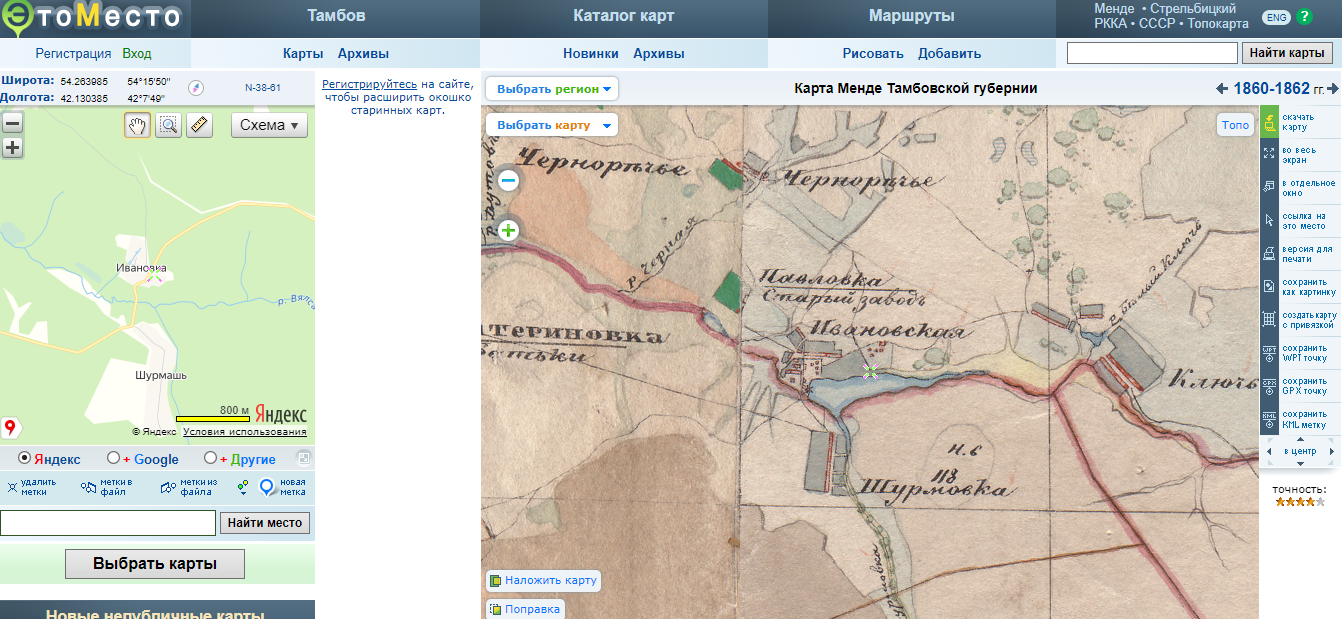Choose Google as map source
The width and height of the screenshot is (1342, 619).
click(113, 459)
